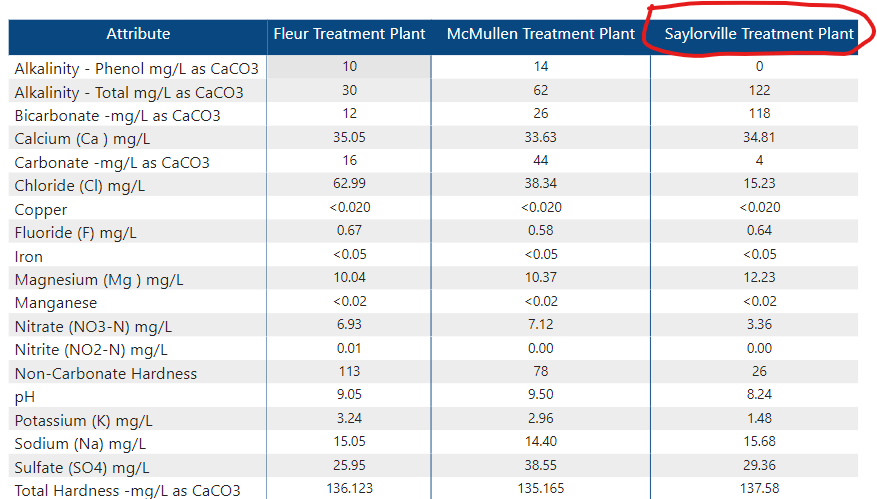
Task: Click the Bicarbonate -mg/L as CaCO3 row label
Action: coord(117,116)
